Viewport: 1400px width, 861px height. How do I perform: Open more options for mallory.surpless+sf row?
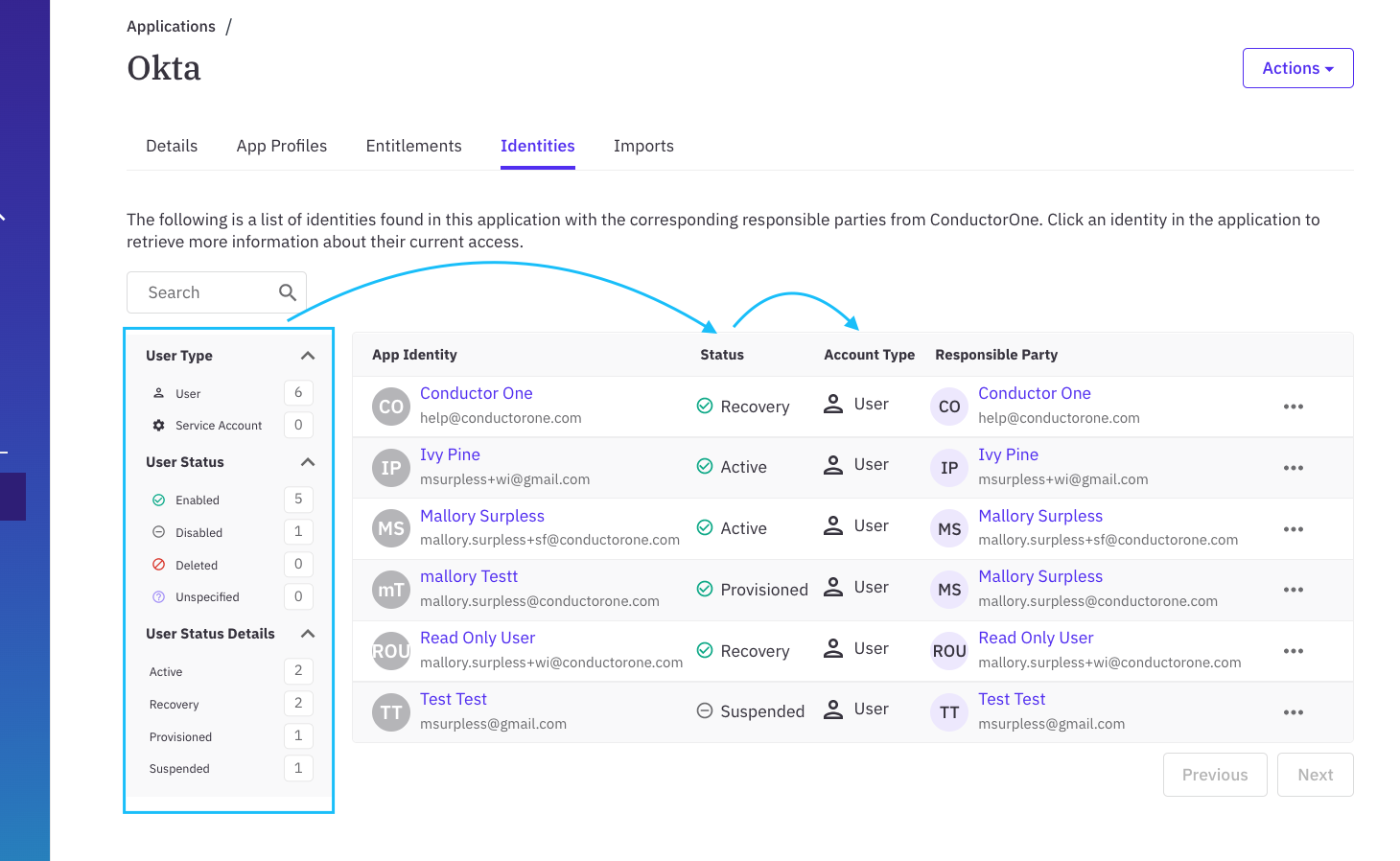coord(1294,529)
